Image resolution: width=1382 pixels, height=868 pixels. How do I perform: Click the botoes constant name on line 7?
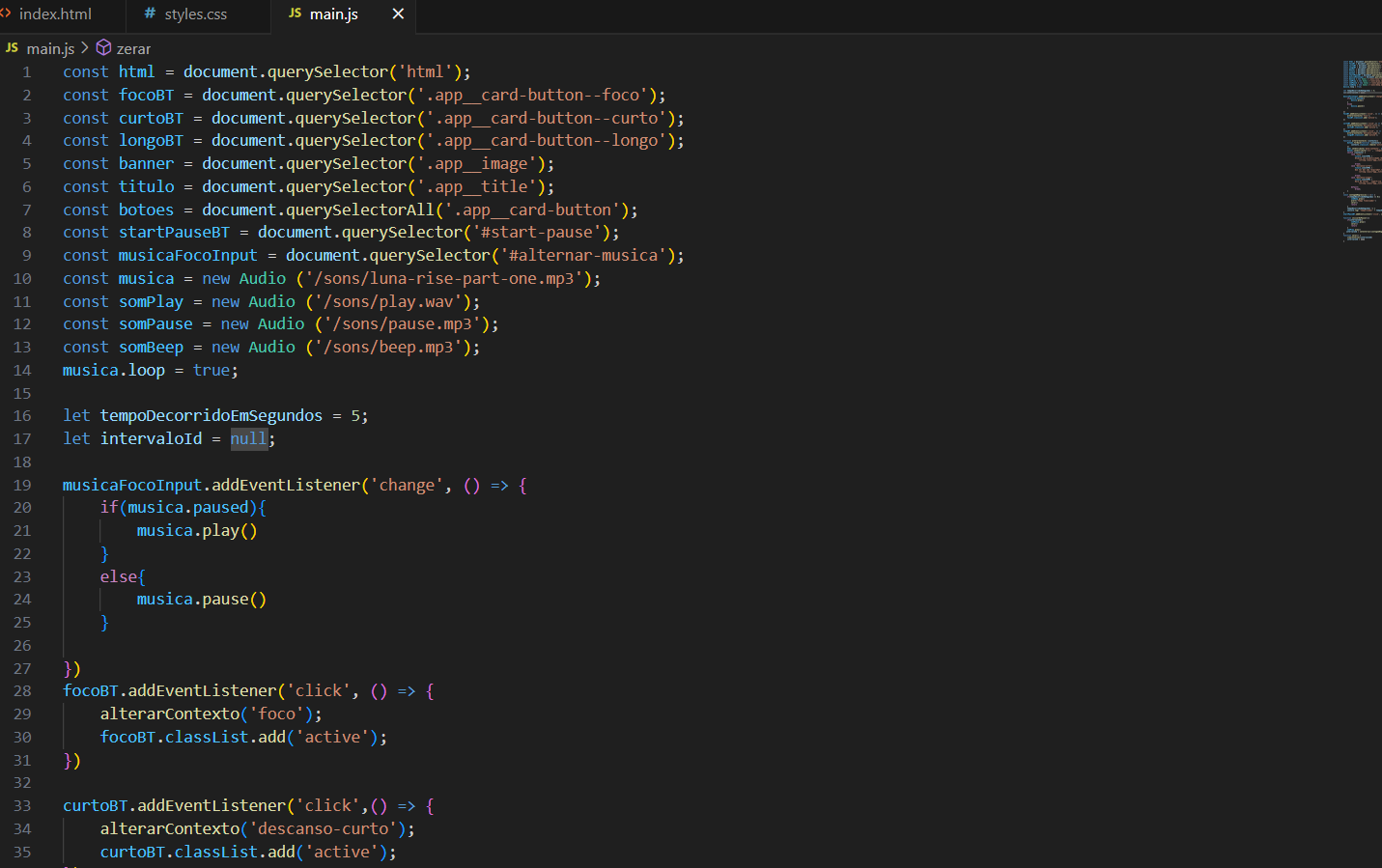pos(146,210)
